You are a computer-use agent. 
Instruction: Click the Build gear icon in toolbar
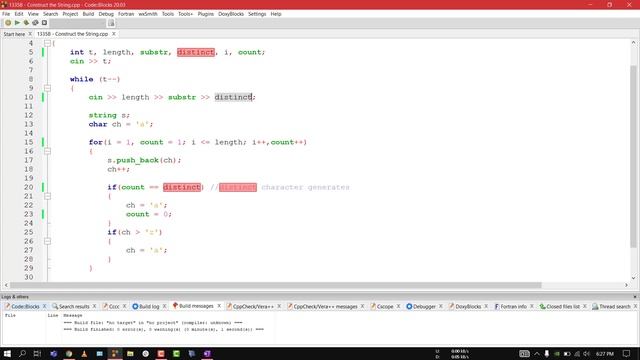pos(8,23)
